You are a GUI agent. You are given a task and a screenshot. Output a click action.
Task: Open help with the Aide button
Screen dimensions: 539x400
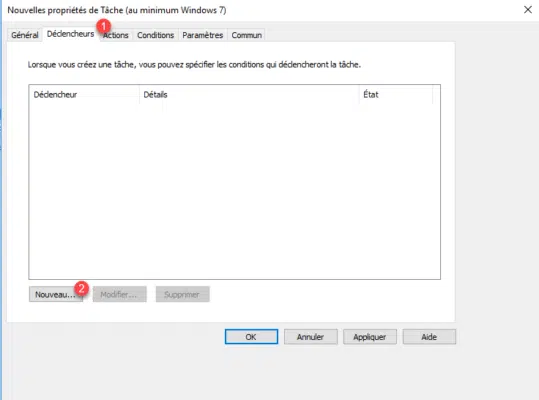click(429, 337)
